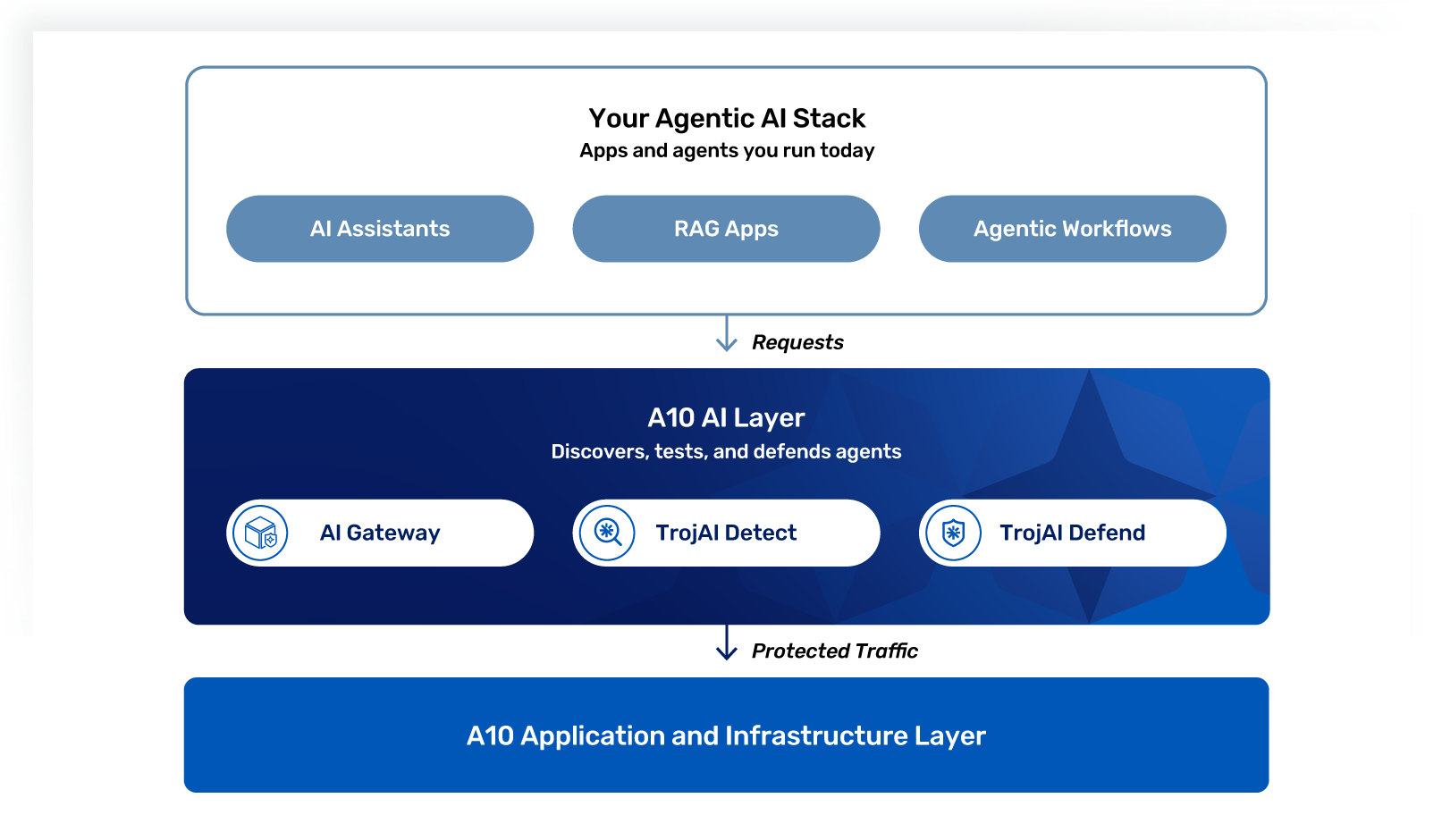Click "Apps and agents you run today" text
Image resolution: width=1442 pixels, height=840 pixels.
tap(727, 150)
